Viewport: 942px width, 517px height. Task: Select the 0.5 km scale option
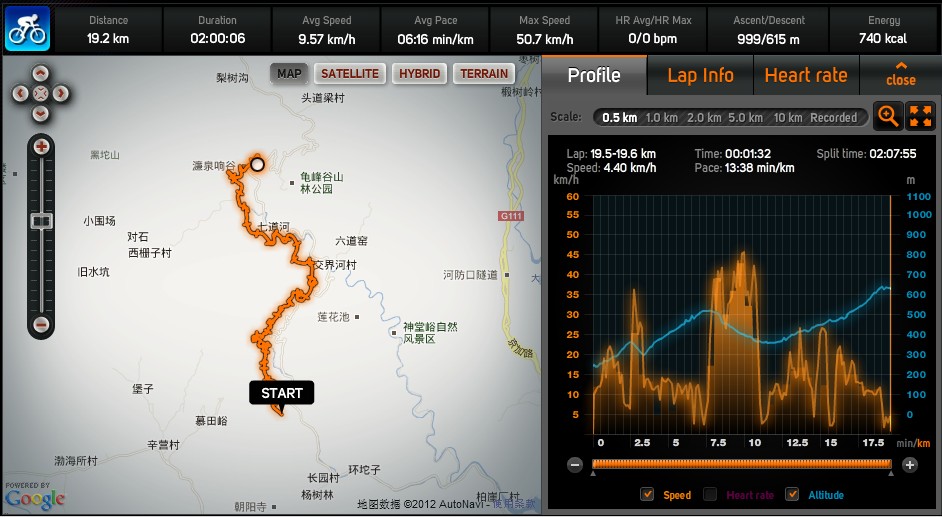619,117
